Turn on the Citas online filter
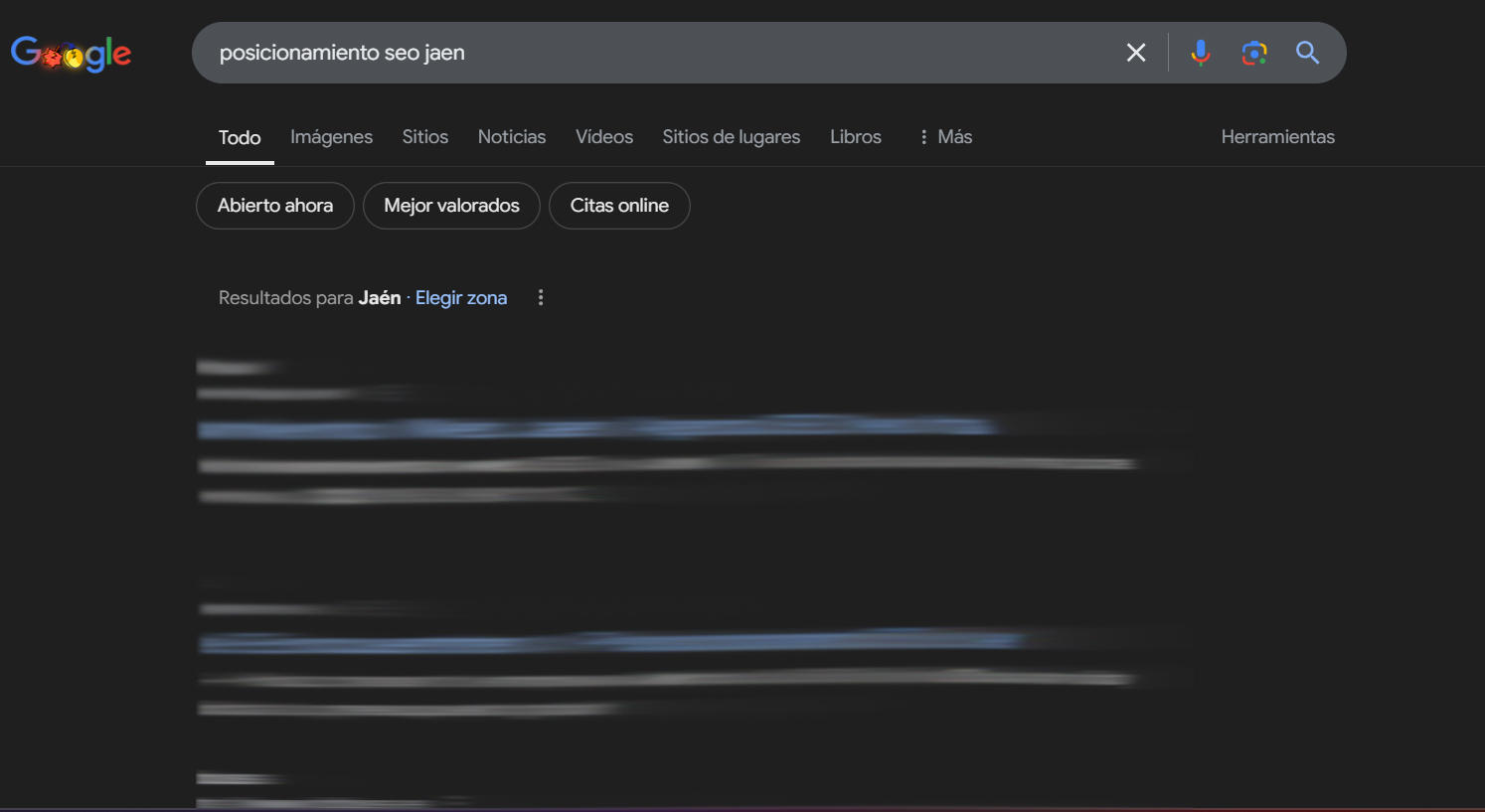This screenshot has height=812, width=1485. click(619, 206)
